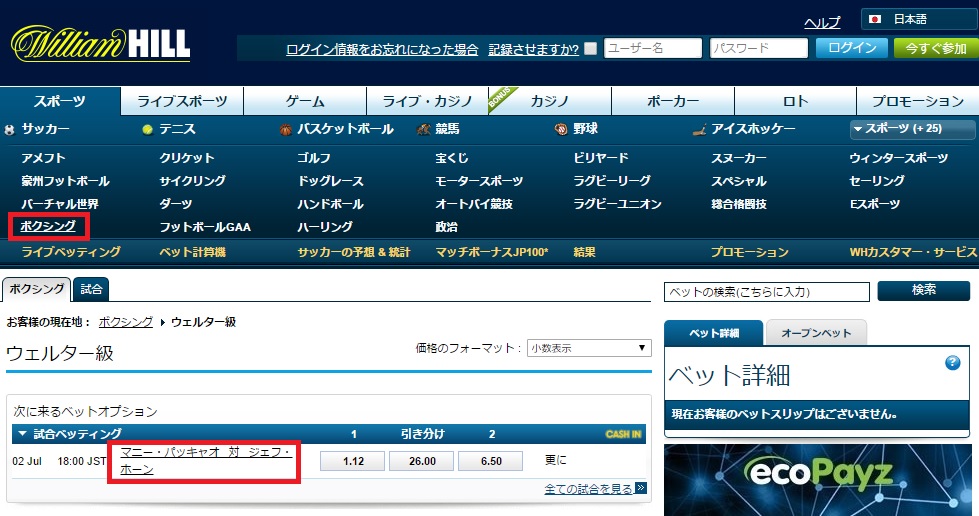Open the ボクシング sports menu link
Screen dimensions: 979x516
48,226
